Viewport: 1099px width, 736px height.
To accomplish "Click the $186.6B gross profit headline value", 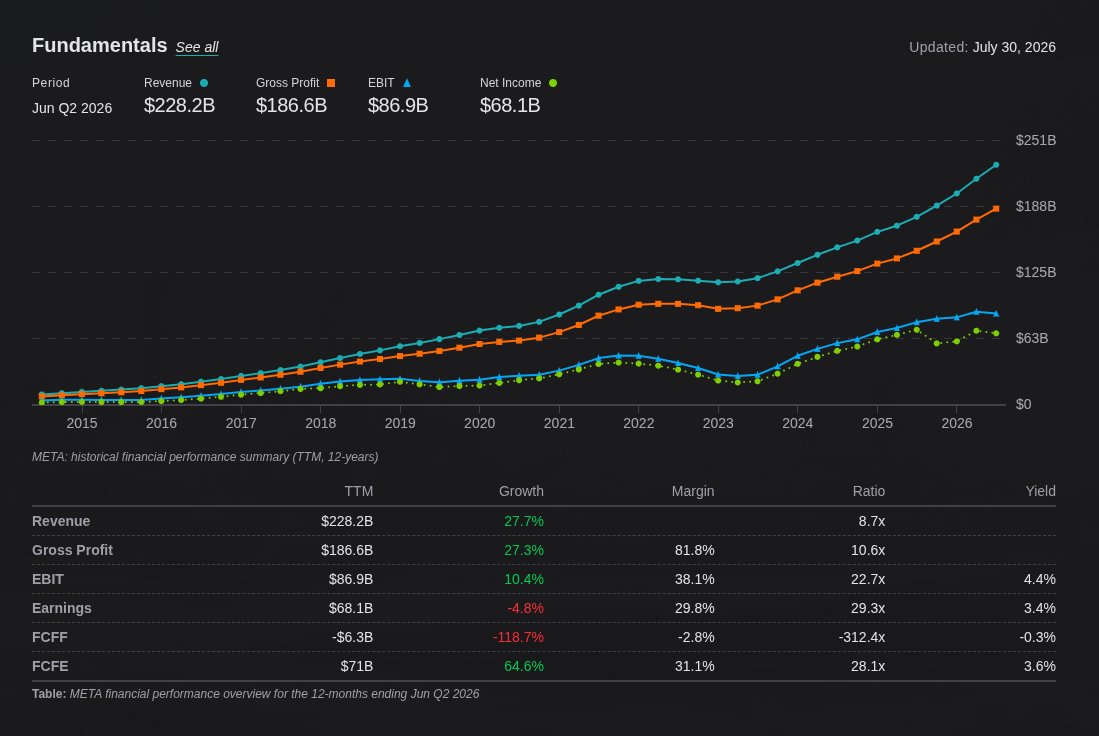I will point(292,105).
